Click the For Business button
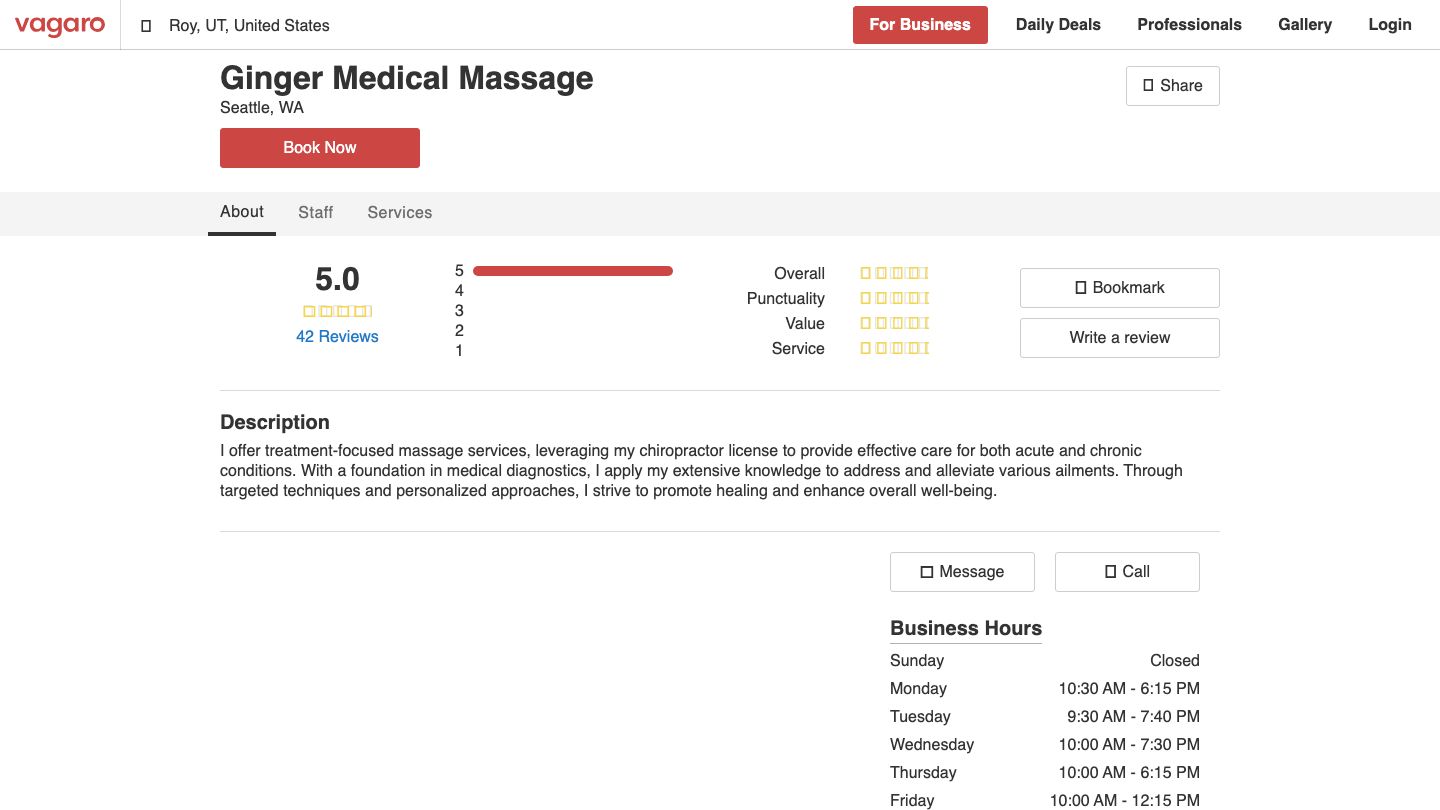 click(920, 24)
